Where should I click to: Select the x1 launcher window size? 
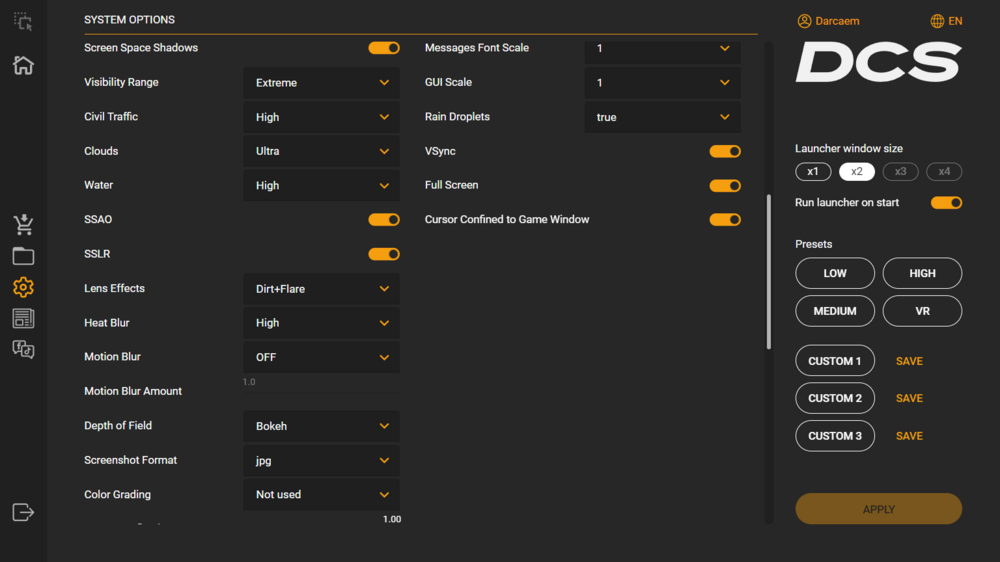pos(813,172)
